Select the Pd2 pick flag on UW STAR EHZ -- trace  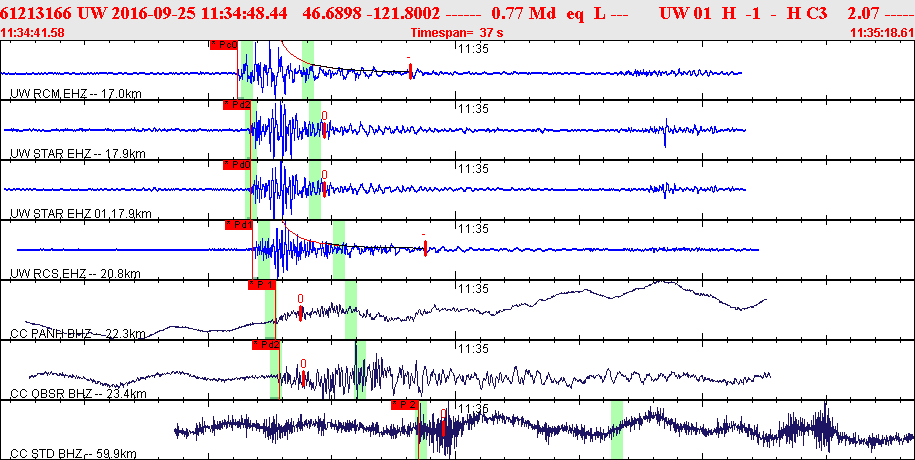click(238, 105)
